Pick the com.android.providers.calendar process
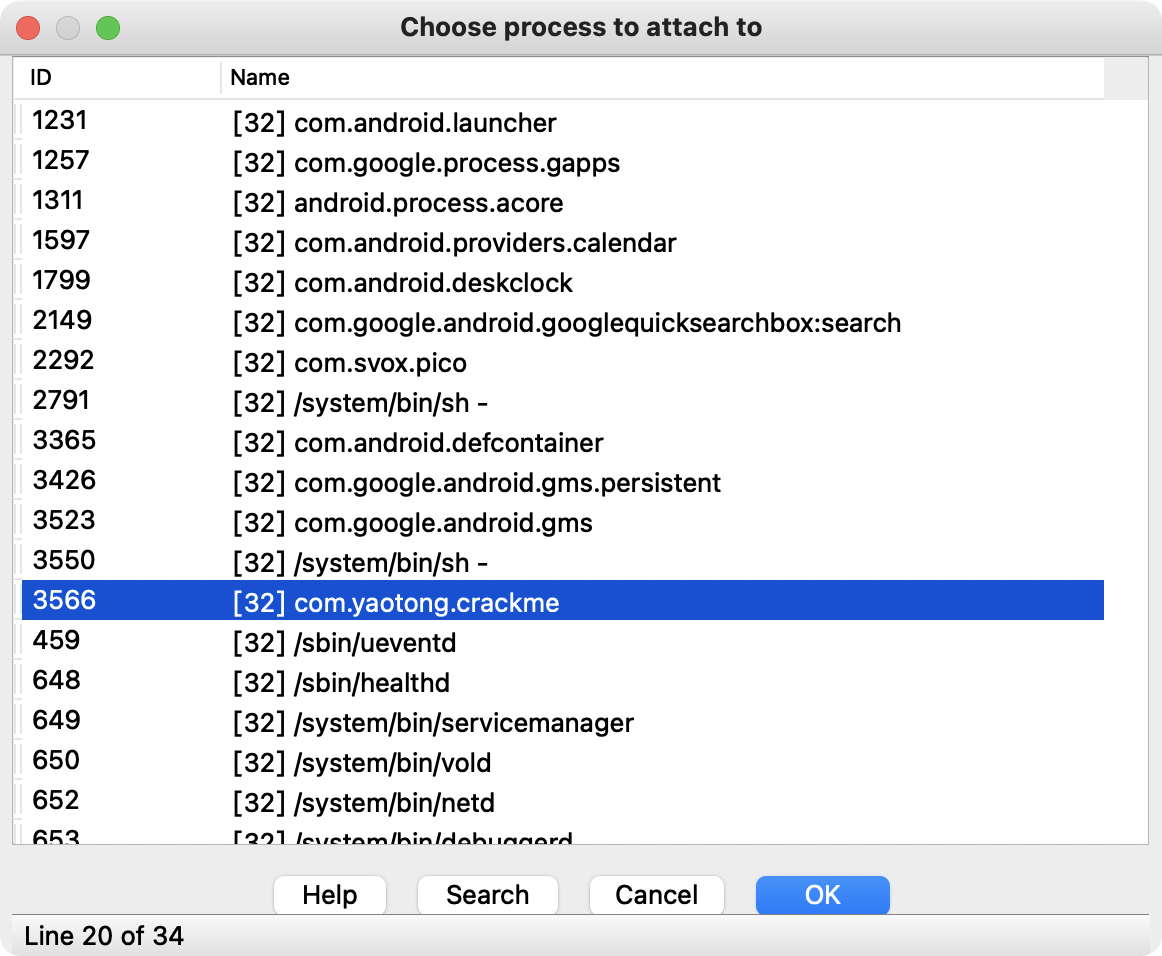The width and height of the screenshot is (1162, 956). (x=485, y=243)
